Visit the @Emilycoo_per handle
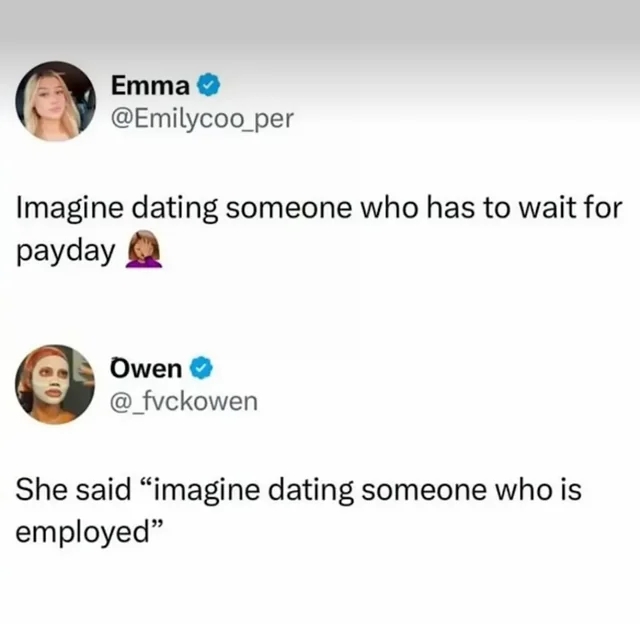The height and width of the screenshot is (624, 640). pos(202,119)
